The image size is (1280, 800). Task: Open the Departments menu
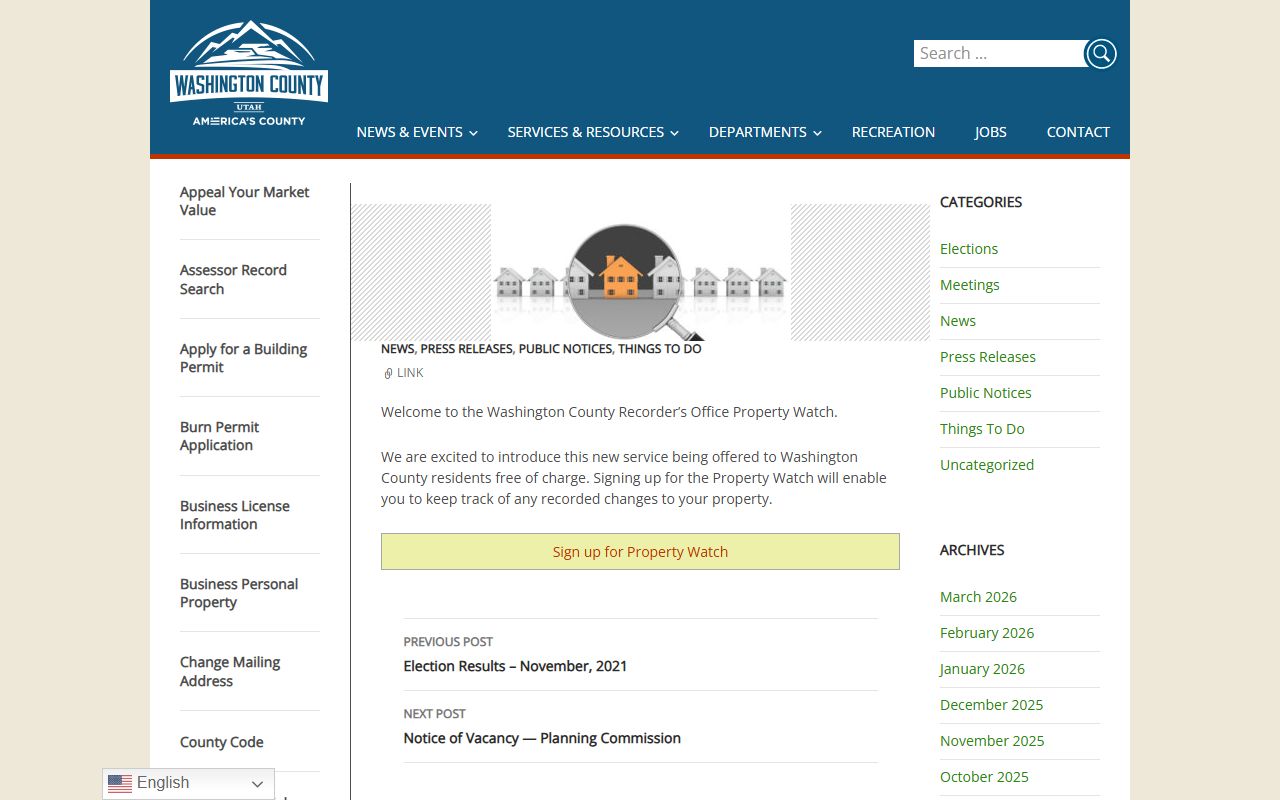pos(757,132)
